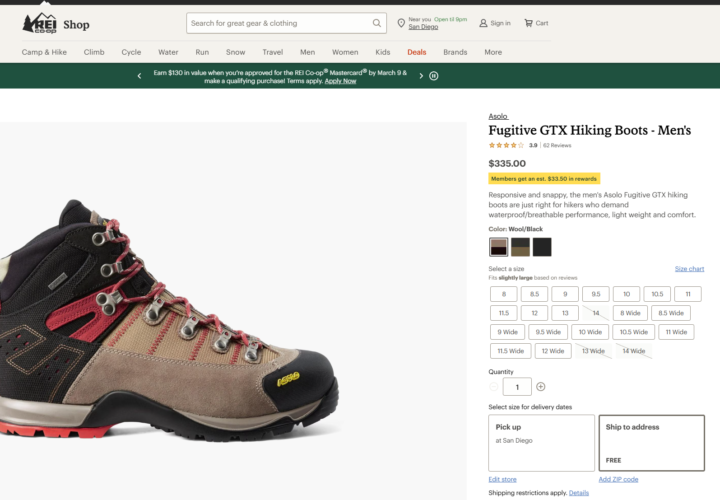This screenshot has width=720, height=500.
Task: Open the Size chart link
Action: pyautogui.click(x=689, y=269)
